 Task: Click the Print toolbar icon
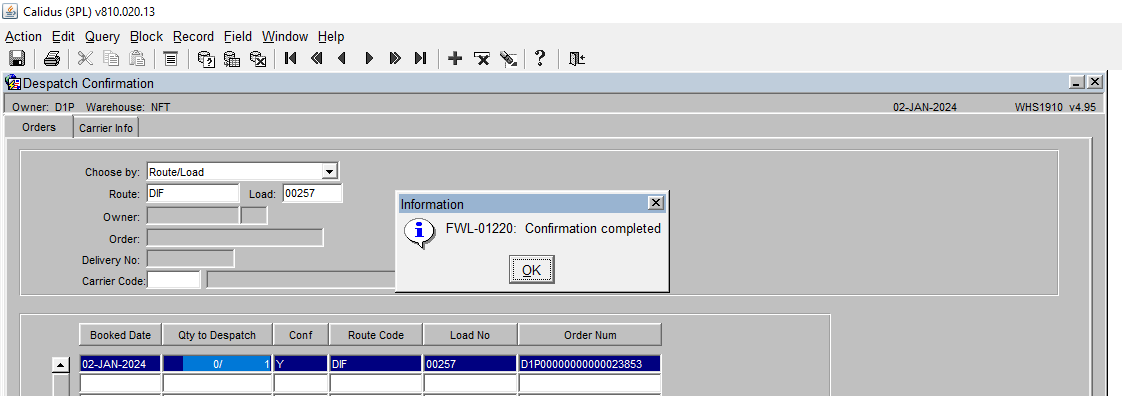click(x=52, y=59)
